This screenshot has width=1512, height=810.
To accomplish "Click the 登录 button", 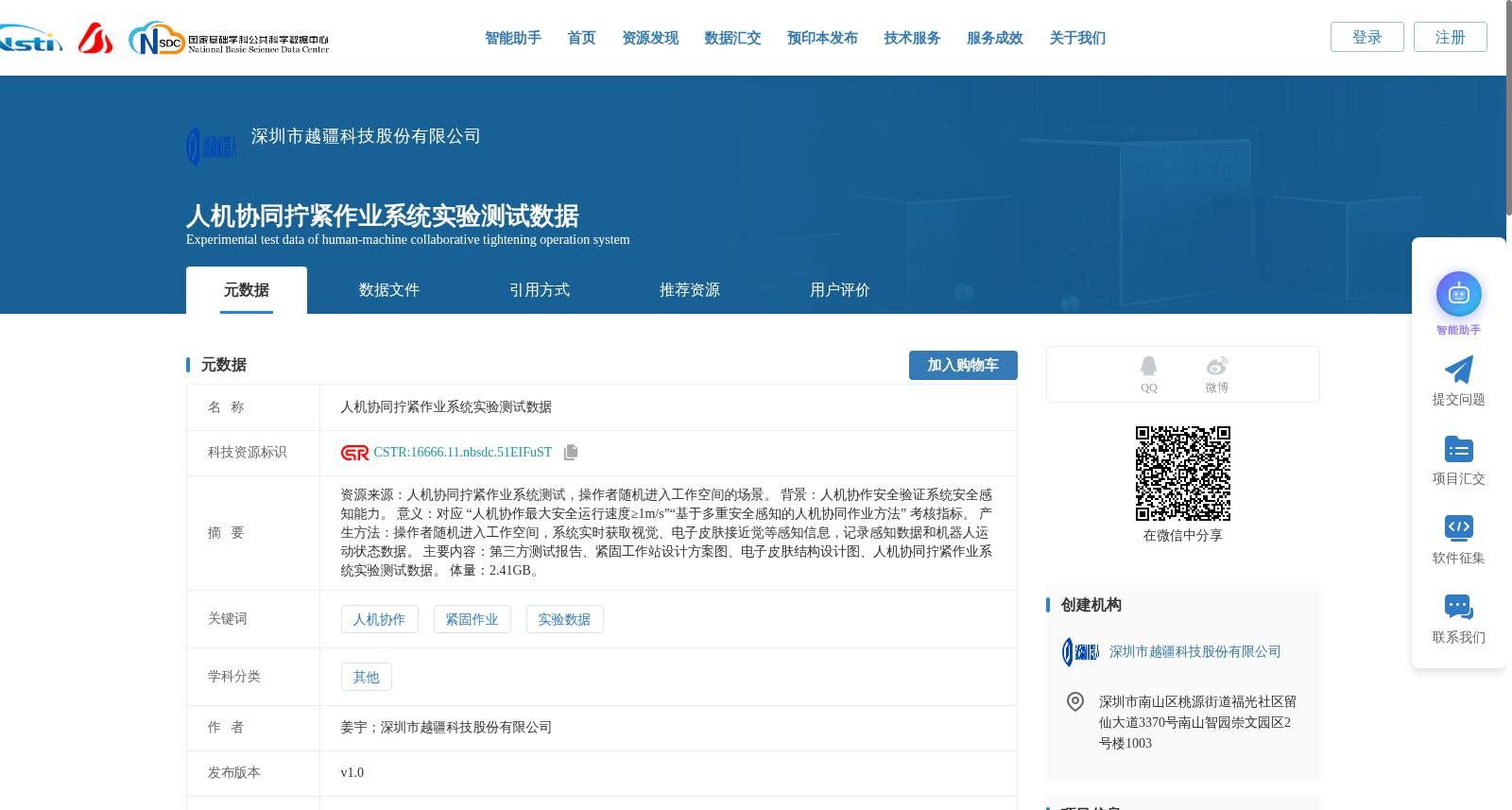I will [1366, 37].
